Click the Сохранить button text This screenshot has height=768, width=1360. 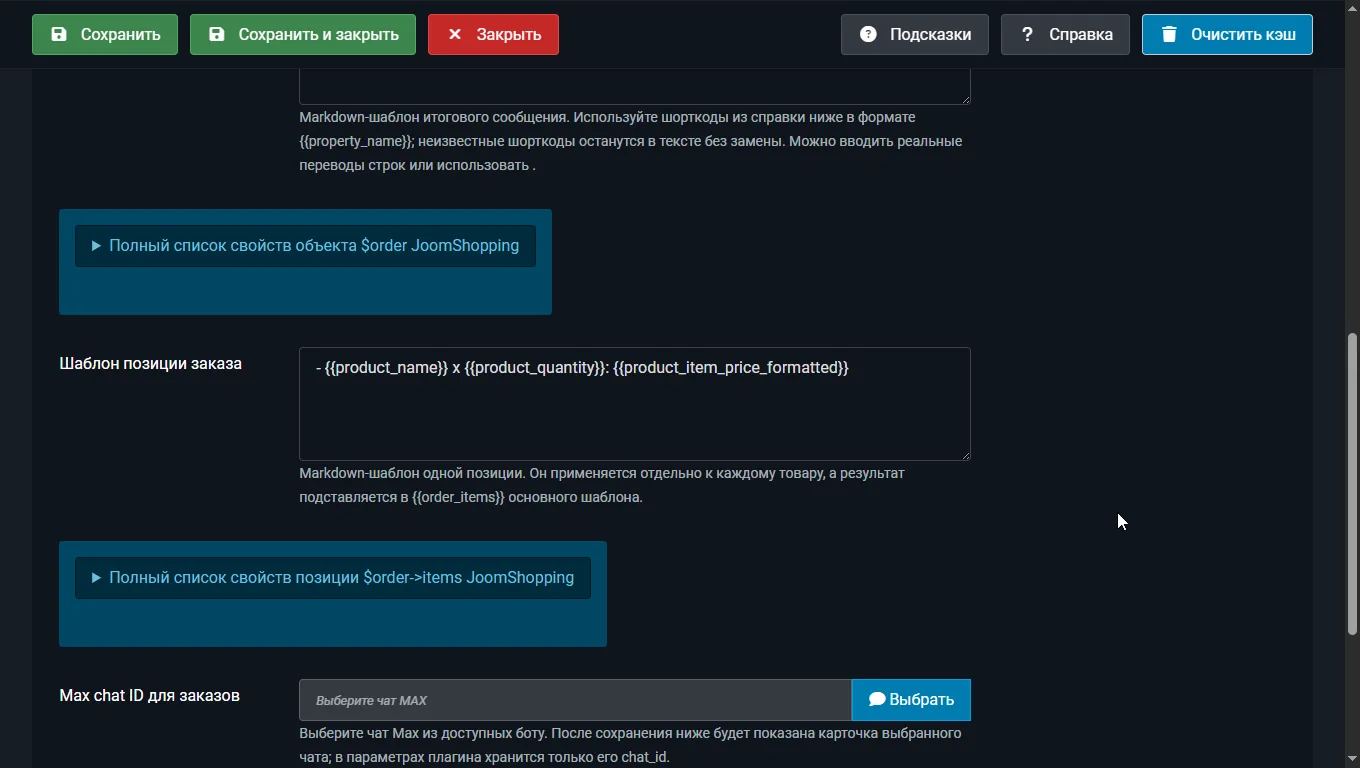pyautogui.click(x=120, y=34)
